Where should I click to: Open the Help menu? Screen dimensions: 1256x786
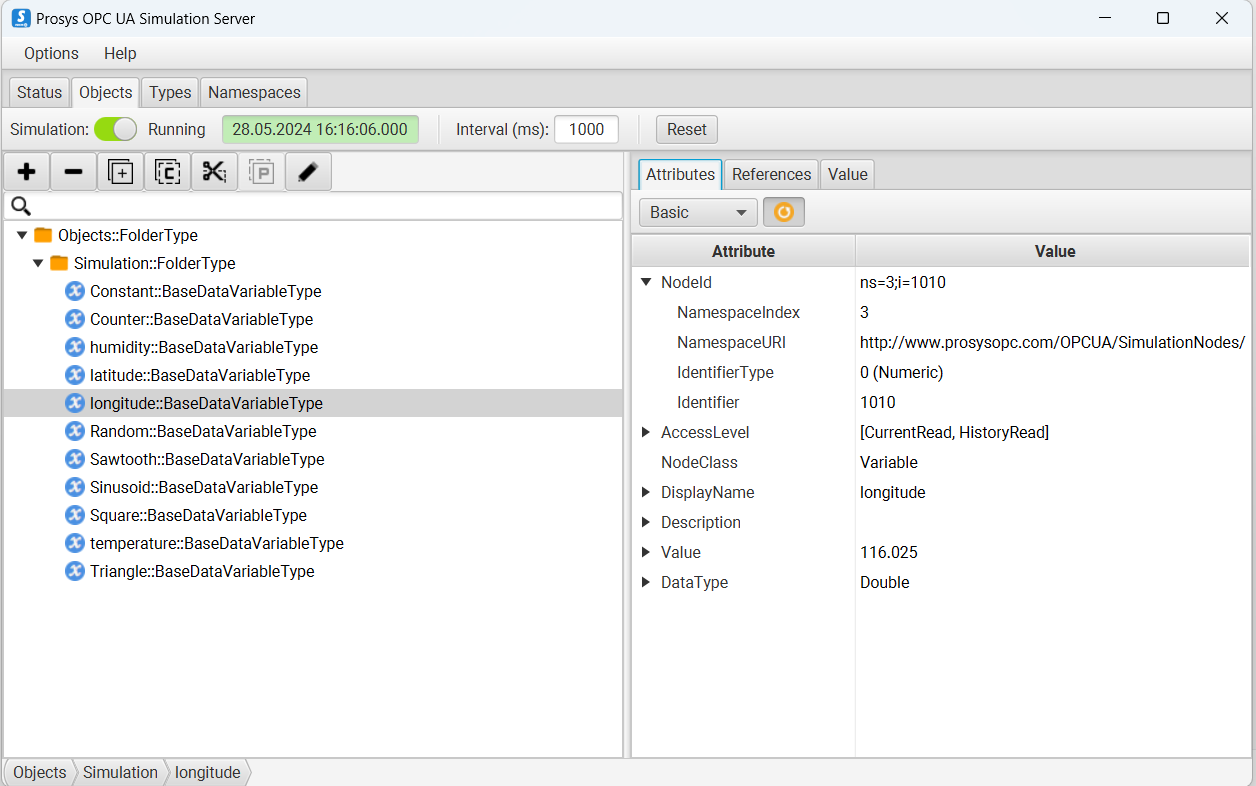(120, 53)
